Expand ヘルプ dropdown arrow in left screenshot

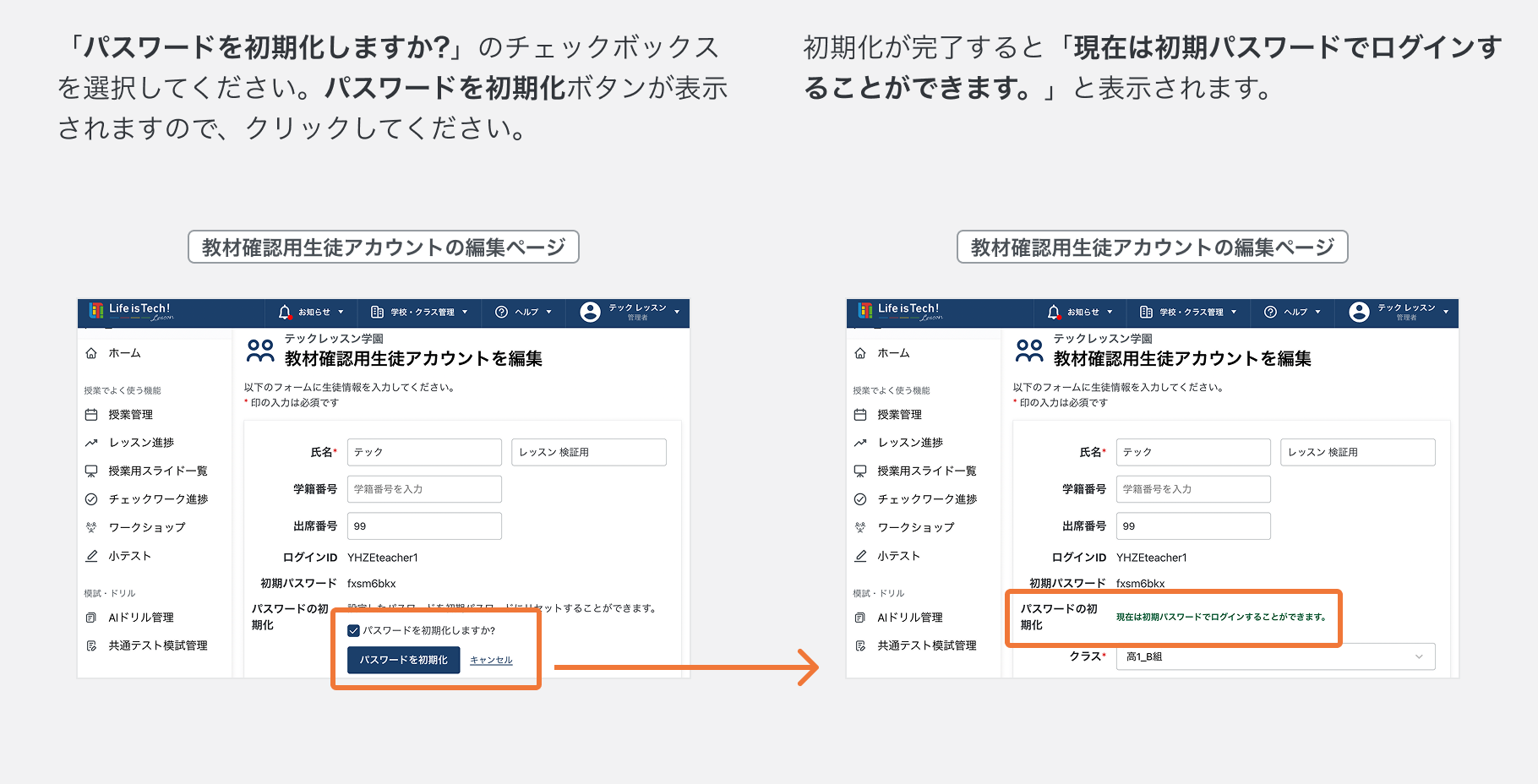coord(548,313)
